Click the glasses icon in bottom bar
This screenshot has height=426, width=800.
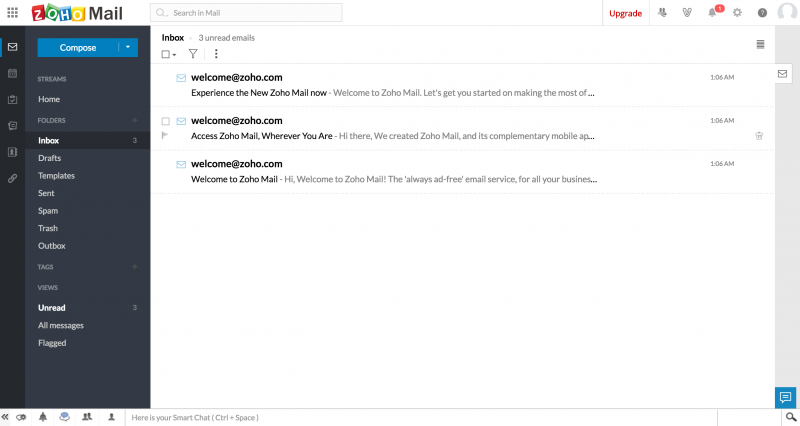click(21, 417)
